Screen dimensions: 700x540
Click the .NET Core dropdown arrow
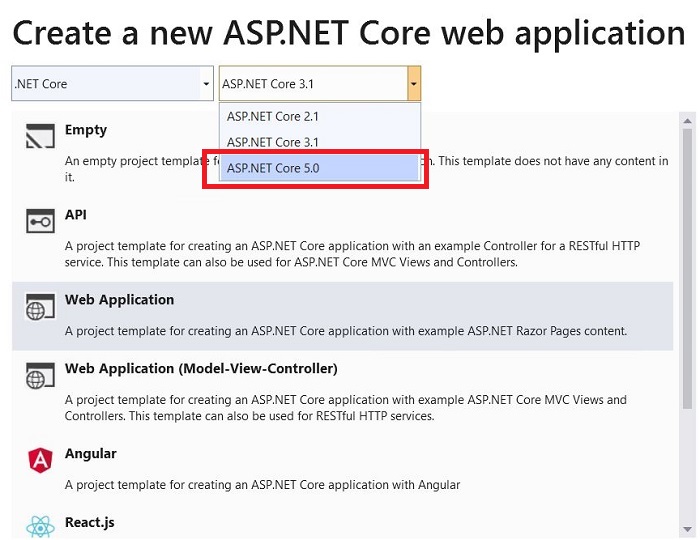[206, 83]
